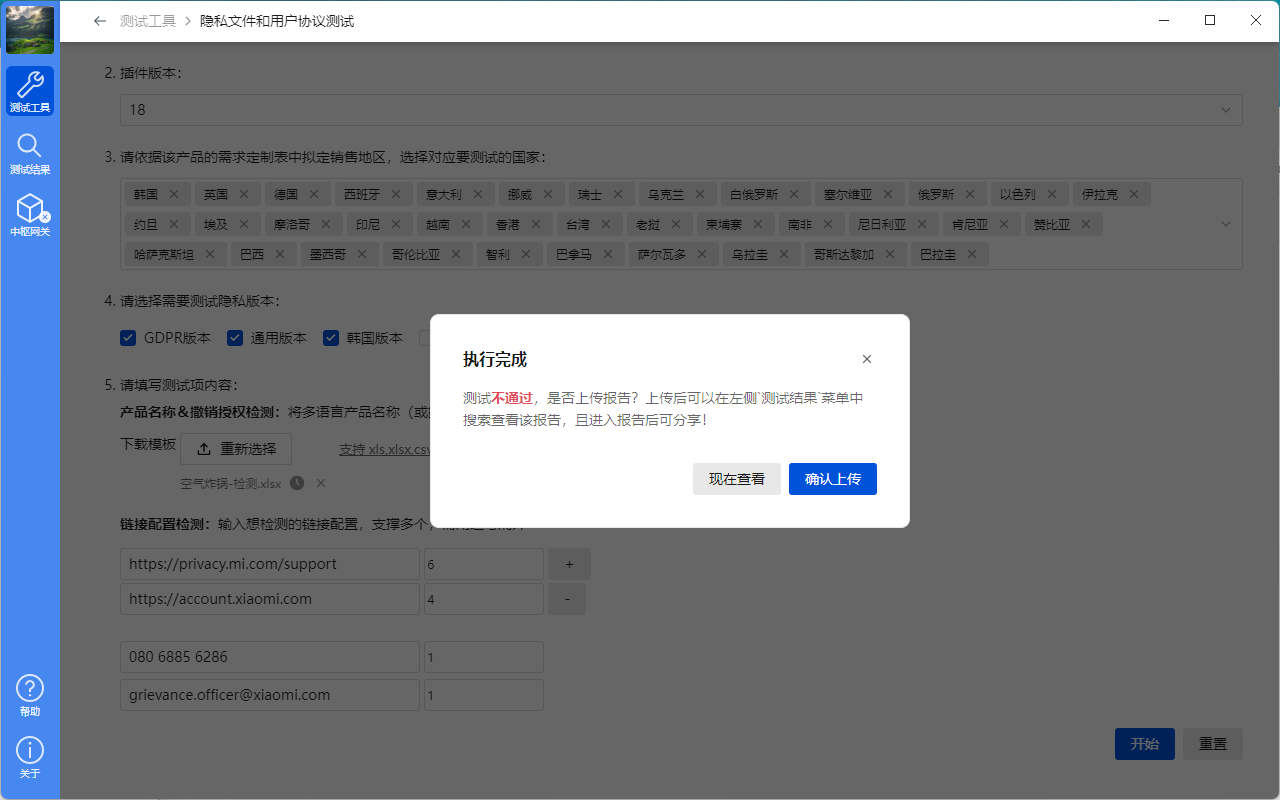Screen dimensions: 1280x800
Task: Click the count field showing 6
Action: tap(484, 564)
